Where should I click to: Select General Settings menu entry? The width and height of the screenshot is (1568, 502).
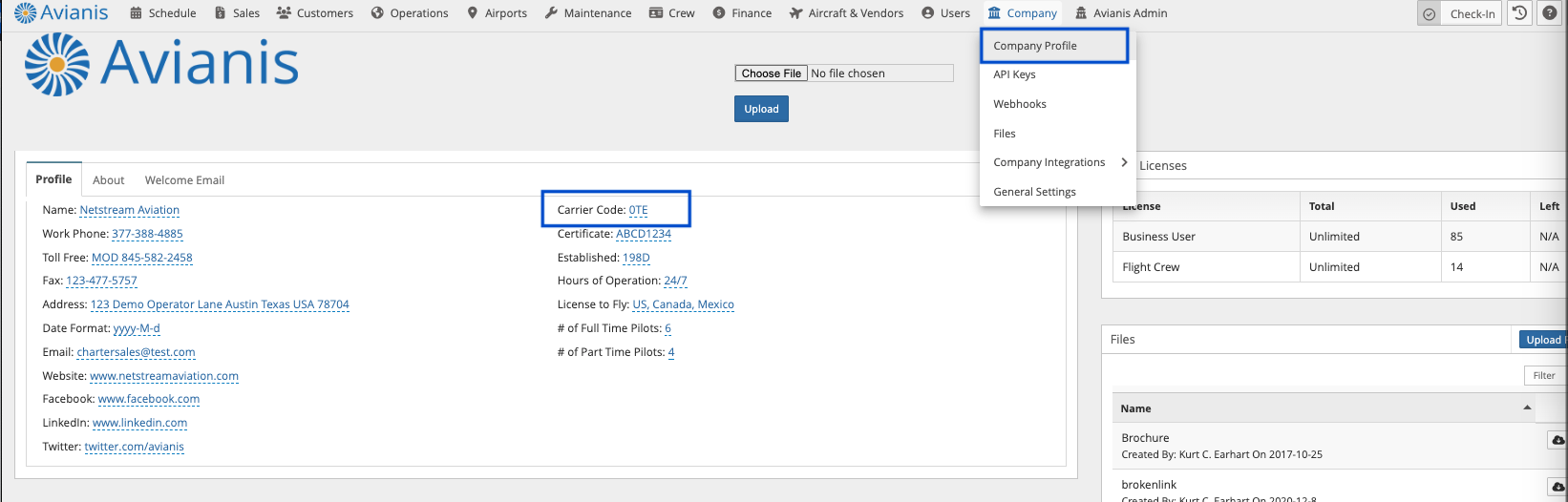[1034, 192]
